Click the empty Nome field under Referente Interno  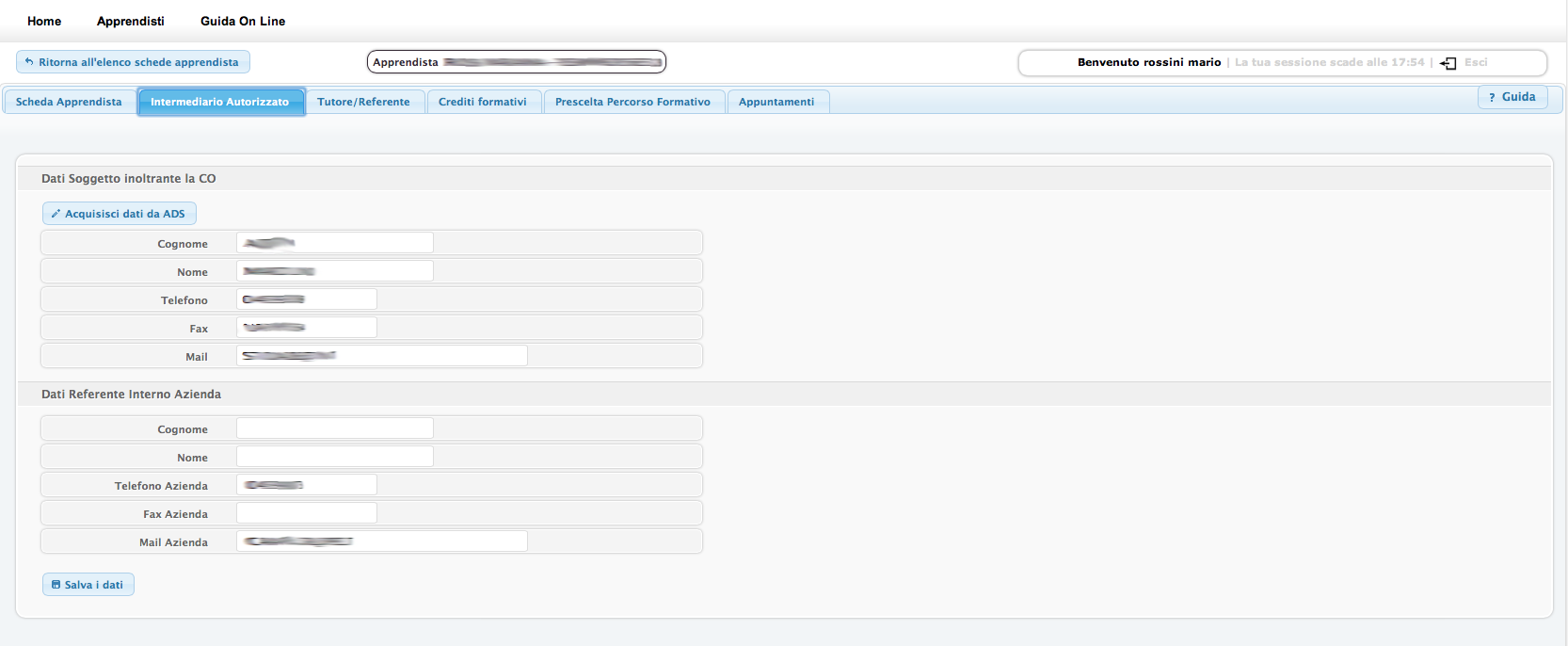(334, 457)
